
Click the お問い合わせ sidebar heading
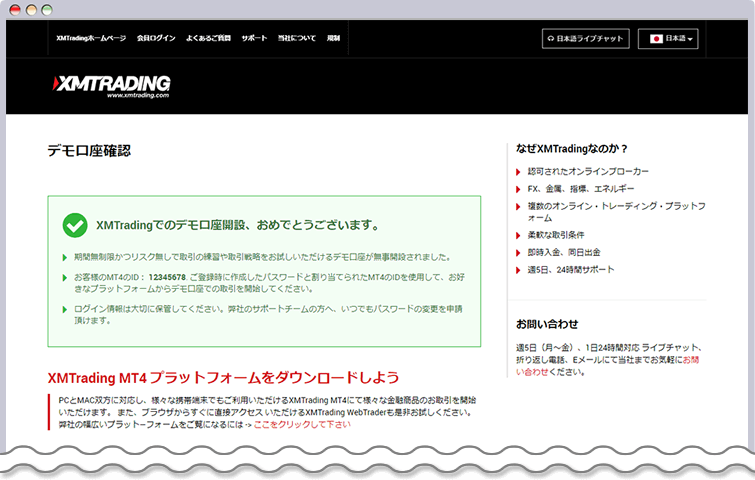coord(547,324)
